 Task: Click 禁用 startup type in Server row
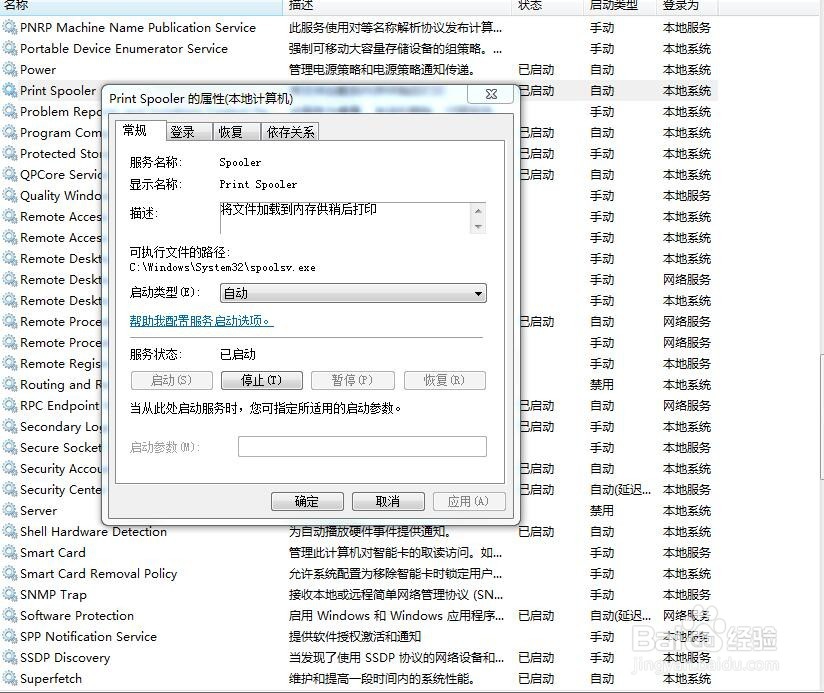602,510
